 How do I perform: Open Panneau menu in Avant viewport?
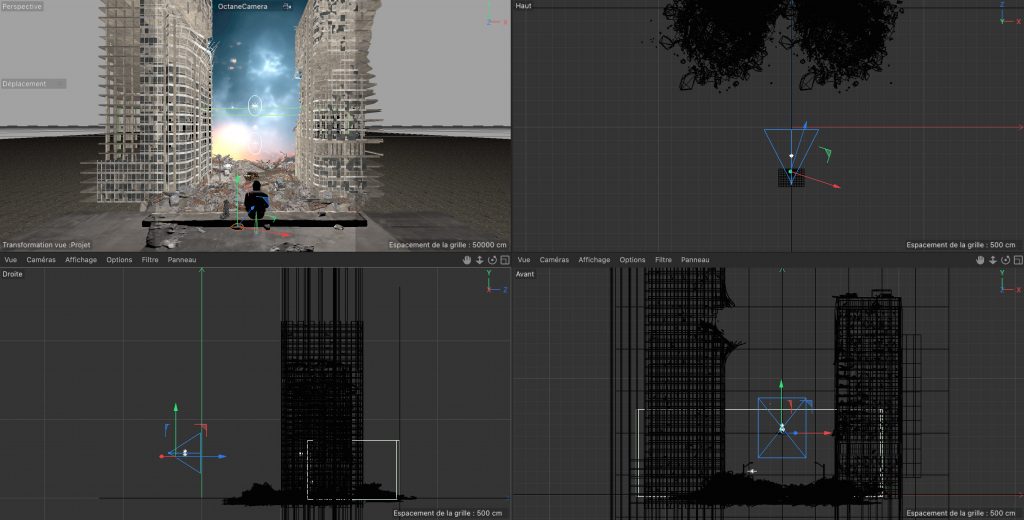click(x=695, y=260)
